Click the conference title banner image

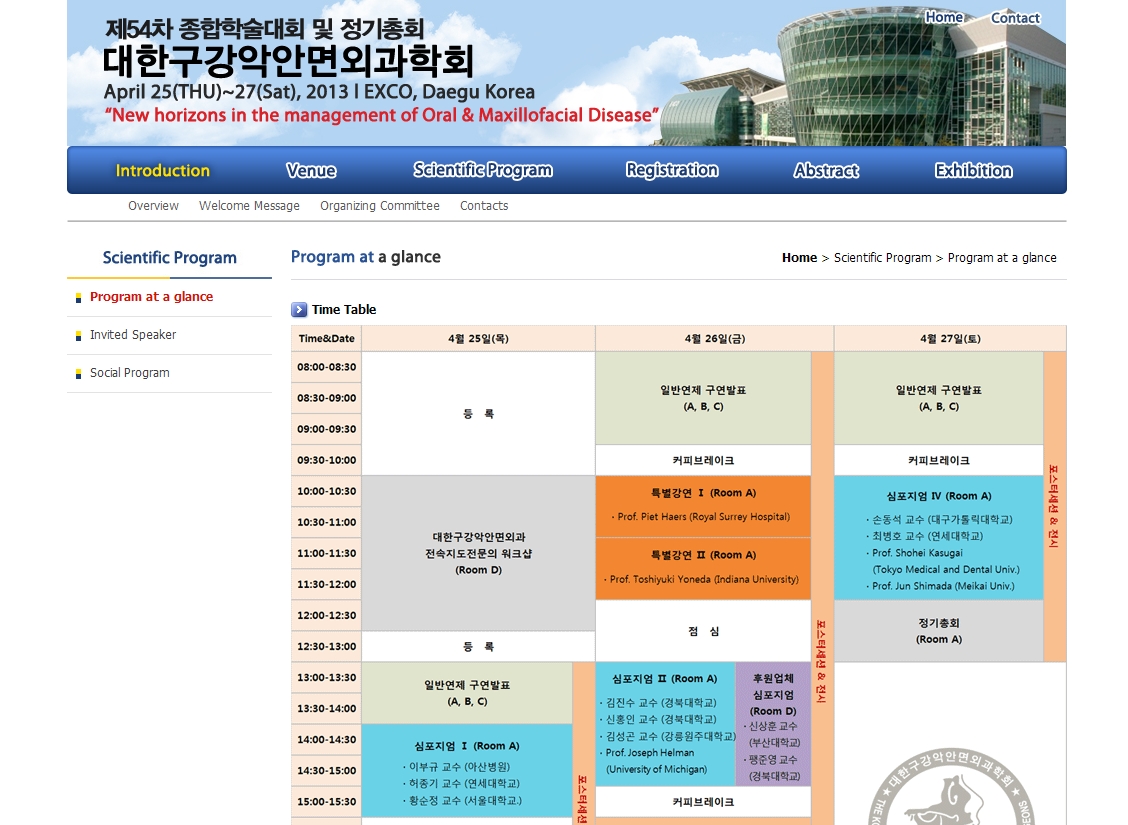(x=567, y=73)
